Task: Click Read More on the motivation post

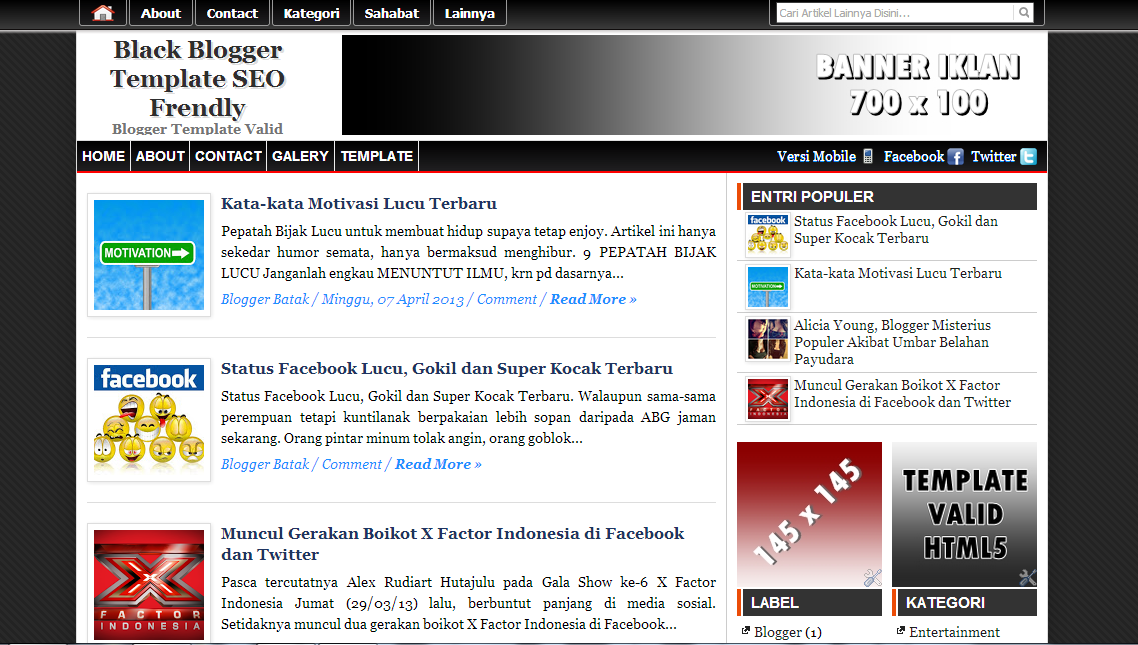Action: (x=593, y=299)
